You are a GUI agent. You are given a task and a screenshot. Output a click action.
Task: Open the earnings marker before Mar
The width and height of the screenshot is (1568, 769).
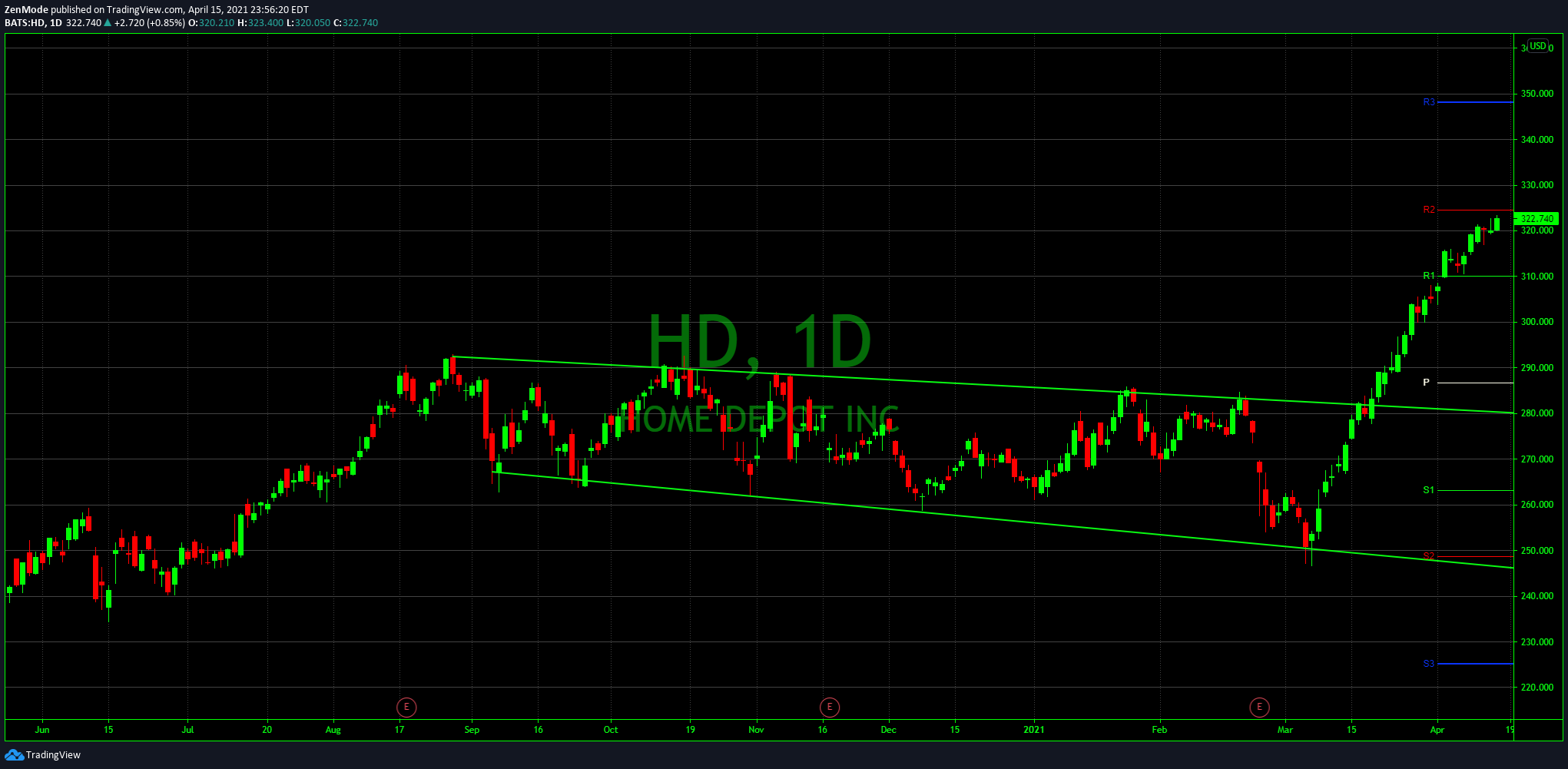click(x=1259, y=707)
